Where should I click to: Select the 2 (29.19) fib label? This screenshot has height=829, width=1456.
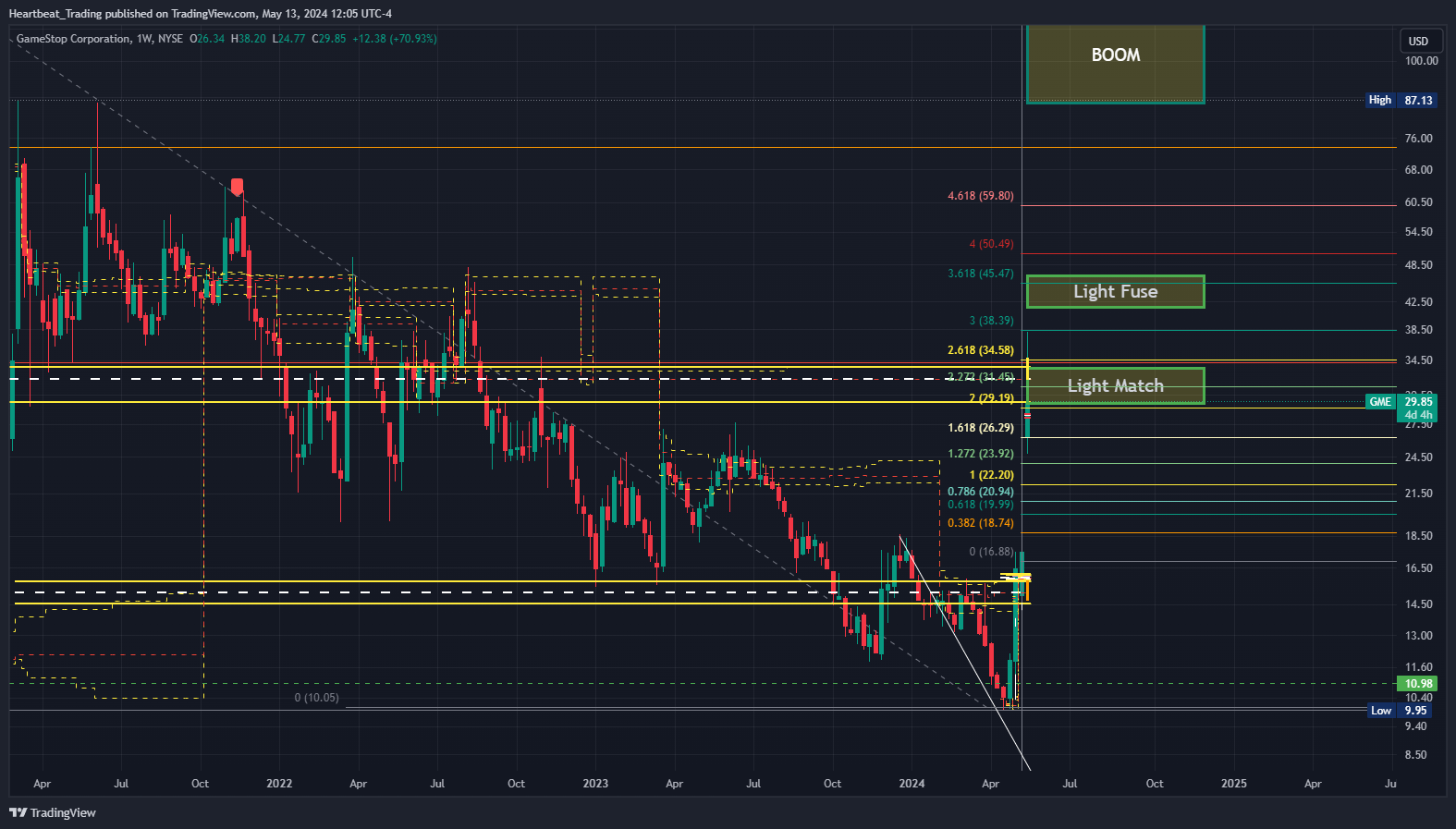(x=991, y=398)
